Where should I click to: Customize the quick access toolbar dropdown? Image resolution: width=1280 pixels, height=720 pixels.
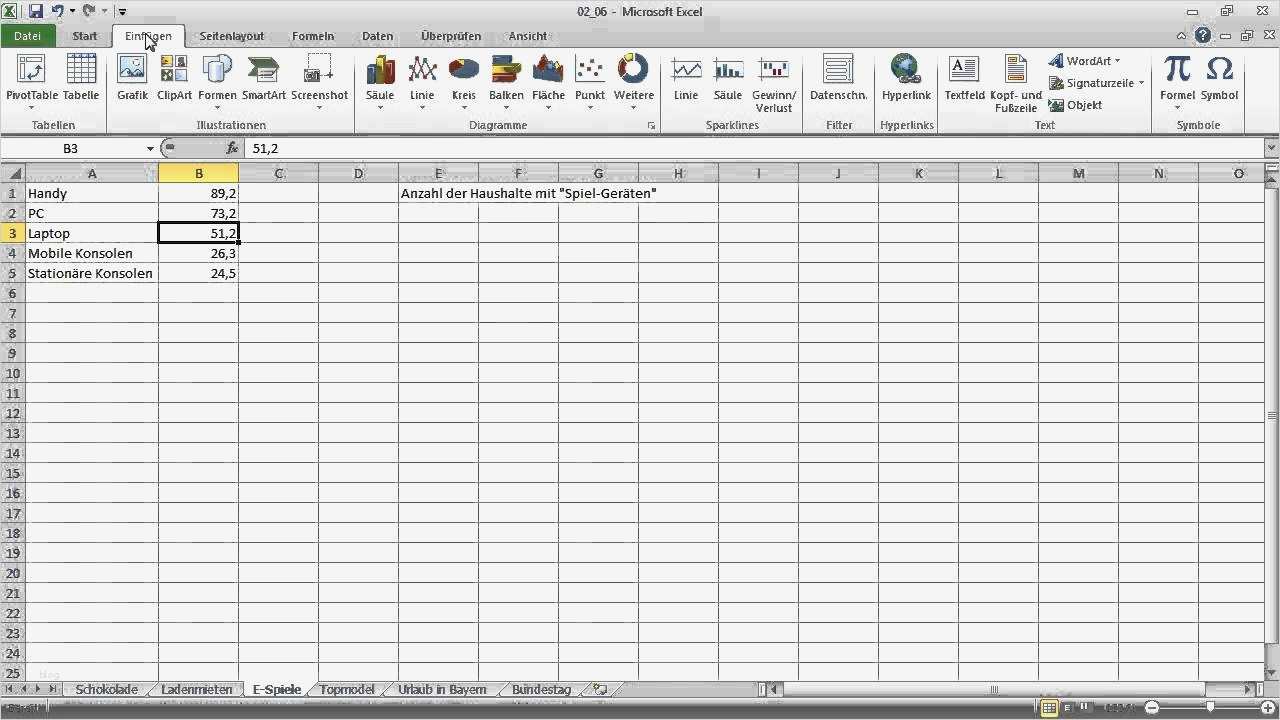[122, 12]
